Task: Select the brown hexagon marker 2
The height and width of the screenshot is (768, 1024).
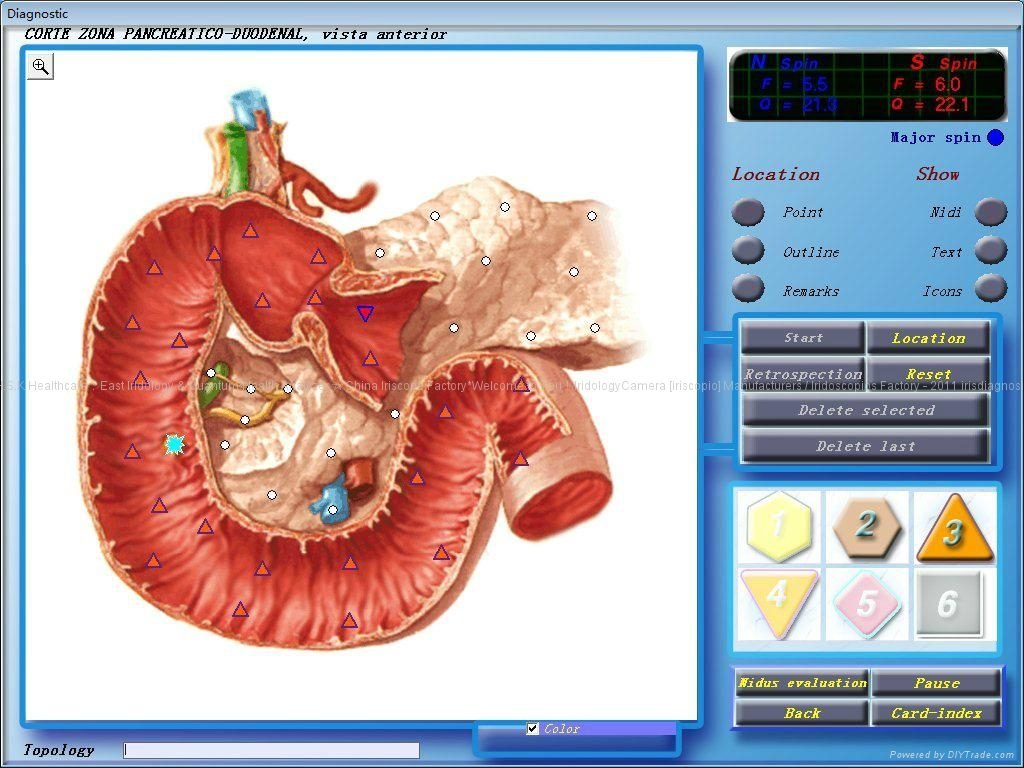Action: tap(866, 525)
